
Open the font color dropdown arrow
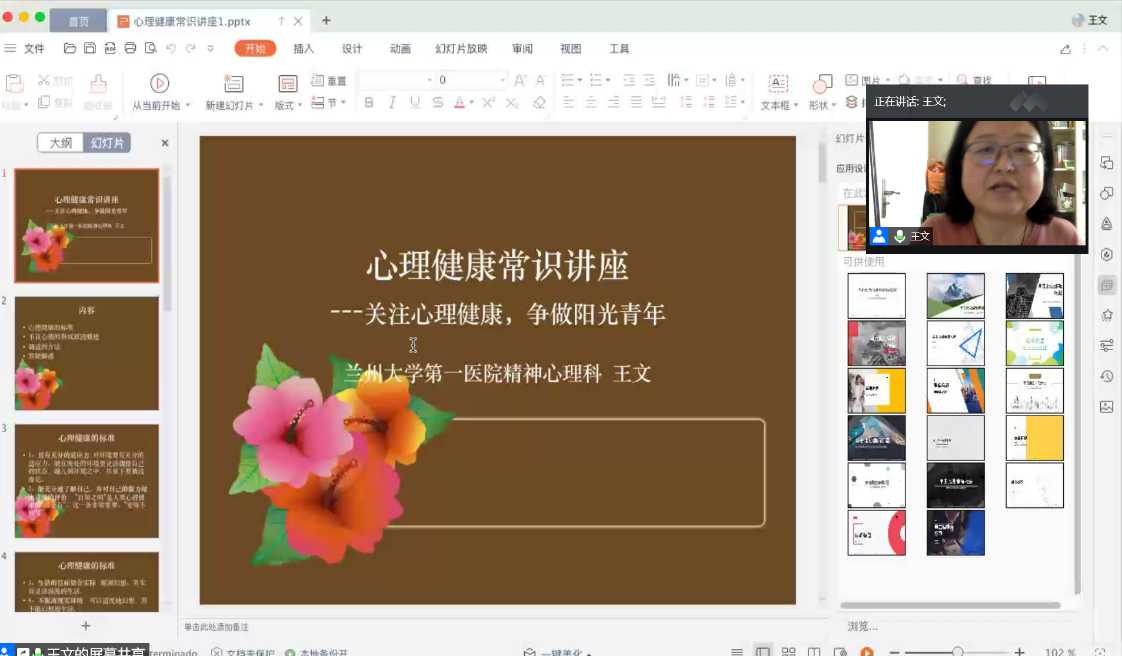tap(472, 103)
